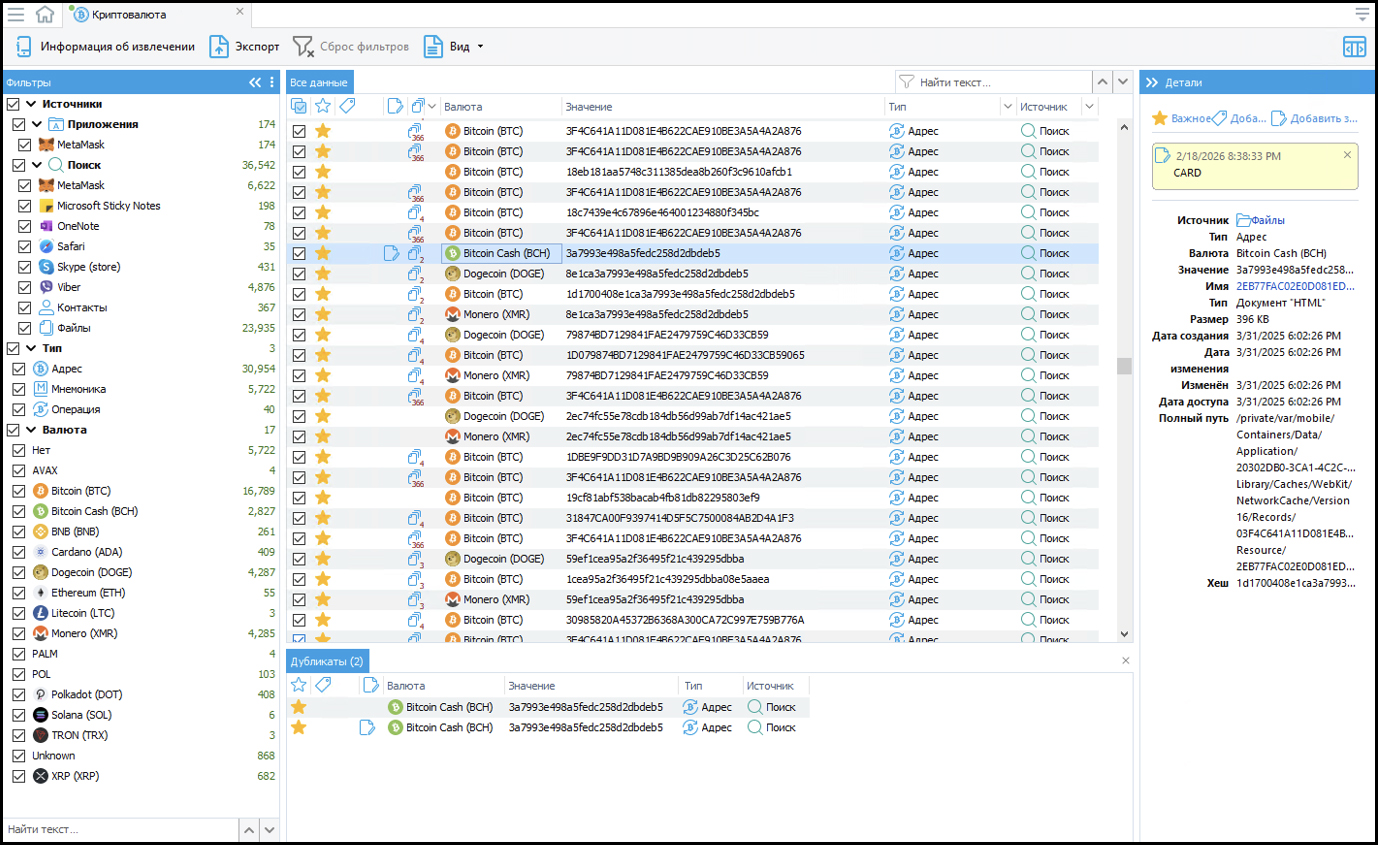Click the note column header in the Дубликаты panel

[370, 685]
